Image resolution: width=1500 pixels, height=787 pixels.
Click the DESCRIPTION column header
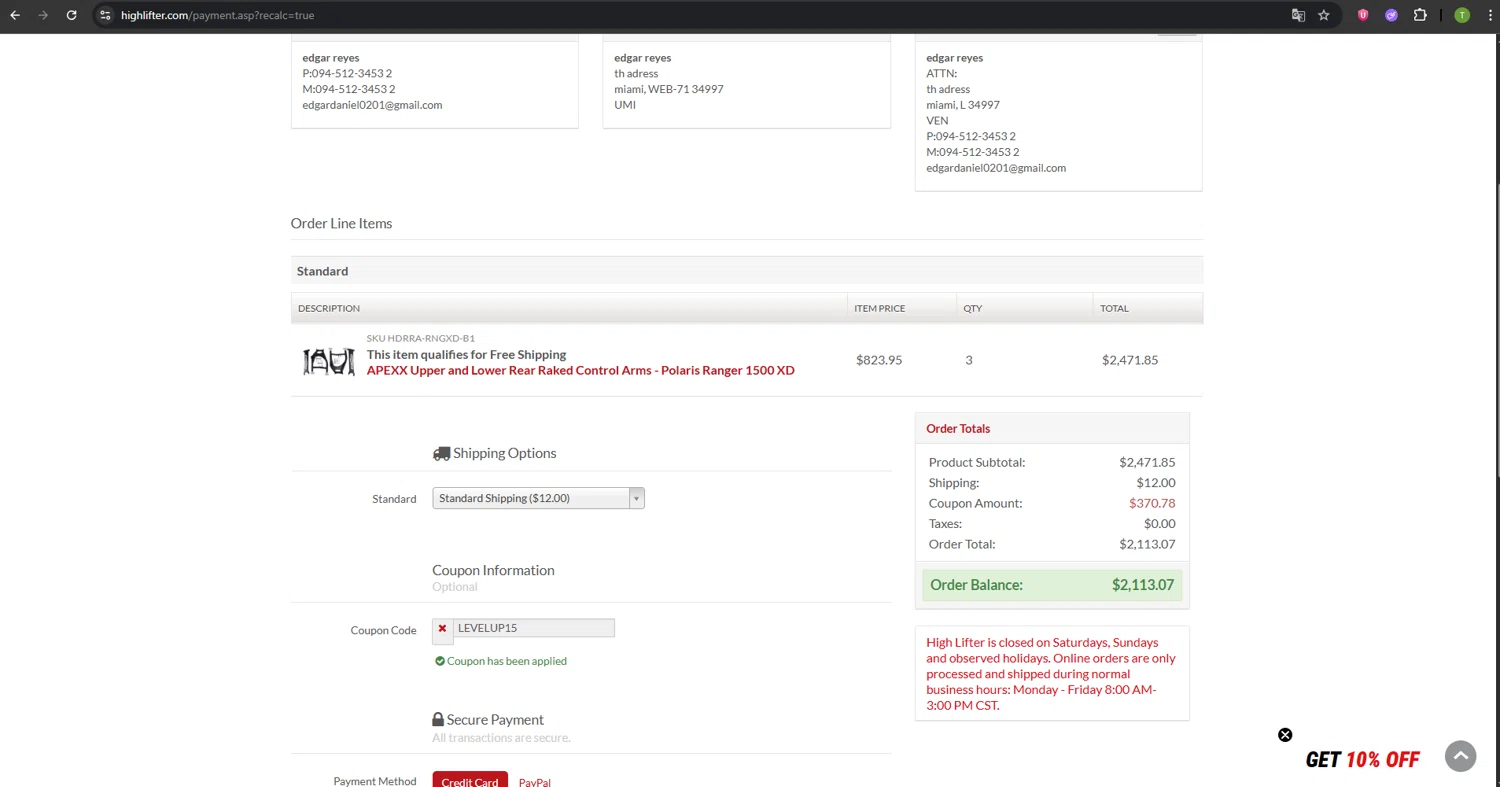coord(329,308)
